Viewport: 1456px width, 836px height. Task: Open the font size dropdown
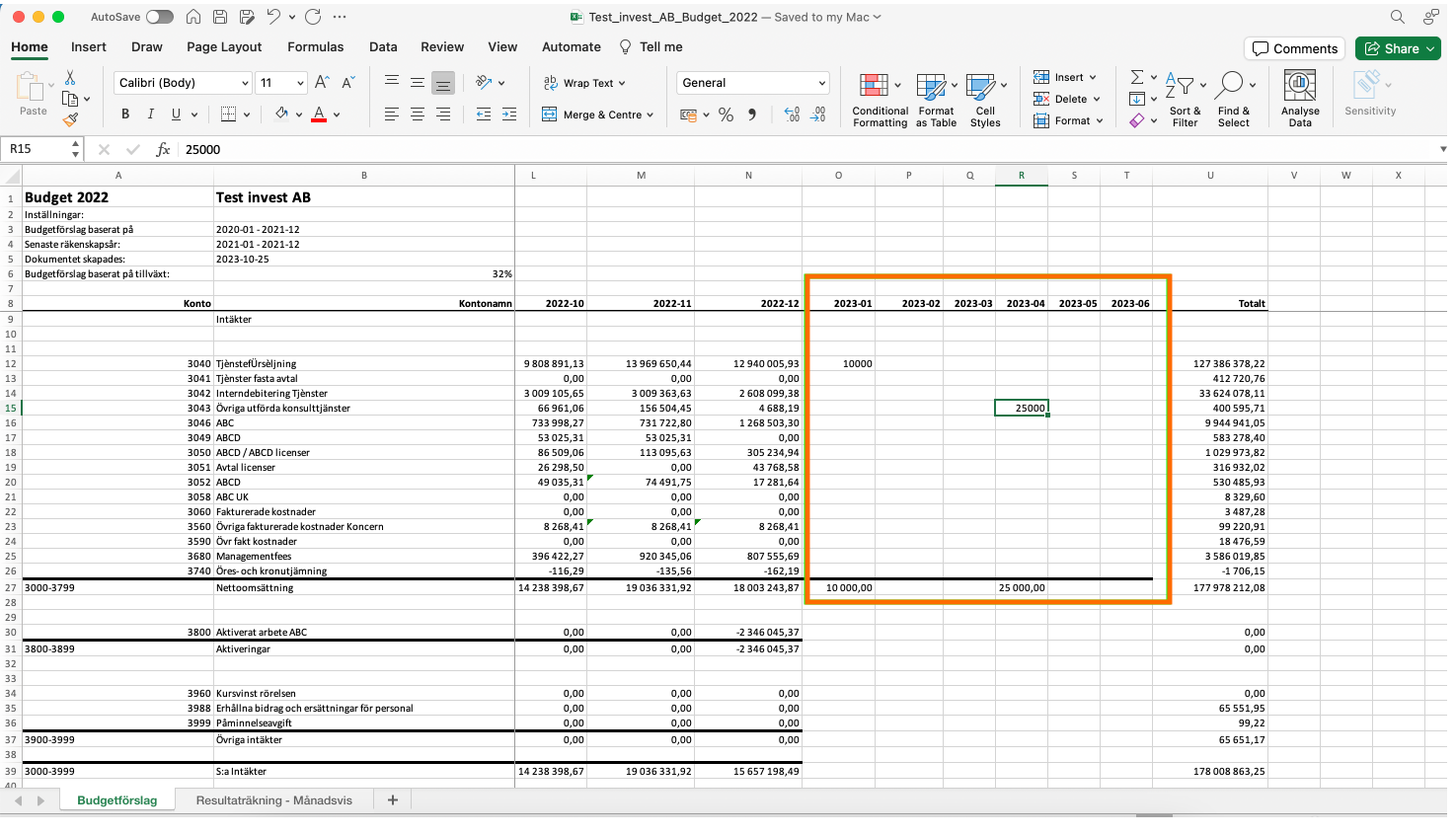[x=299, y=83]
